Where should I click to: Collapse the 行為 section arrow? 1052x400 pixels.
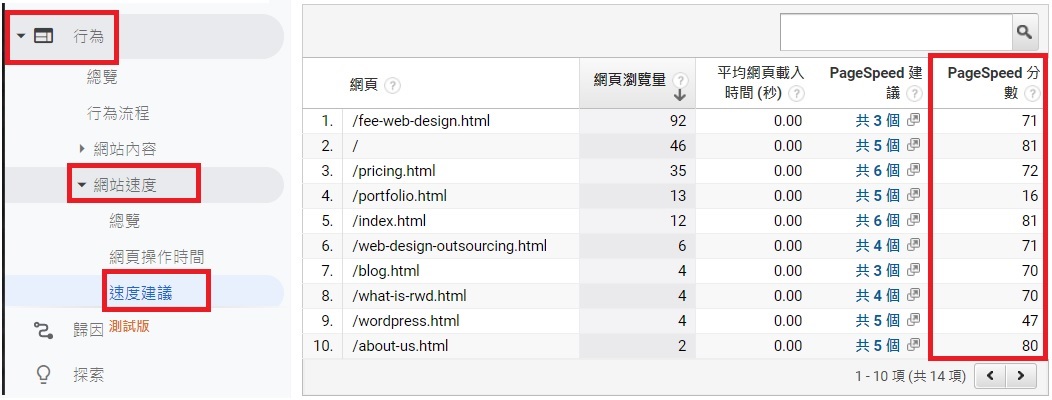point(20,36)
